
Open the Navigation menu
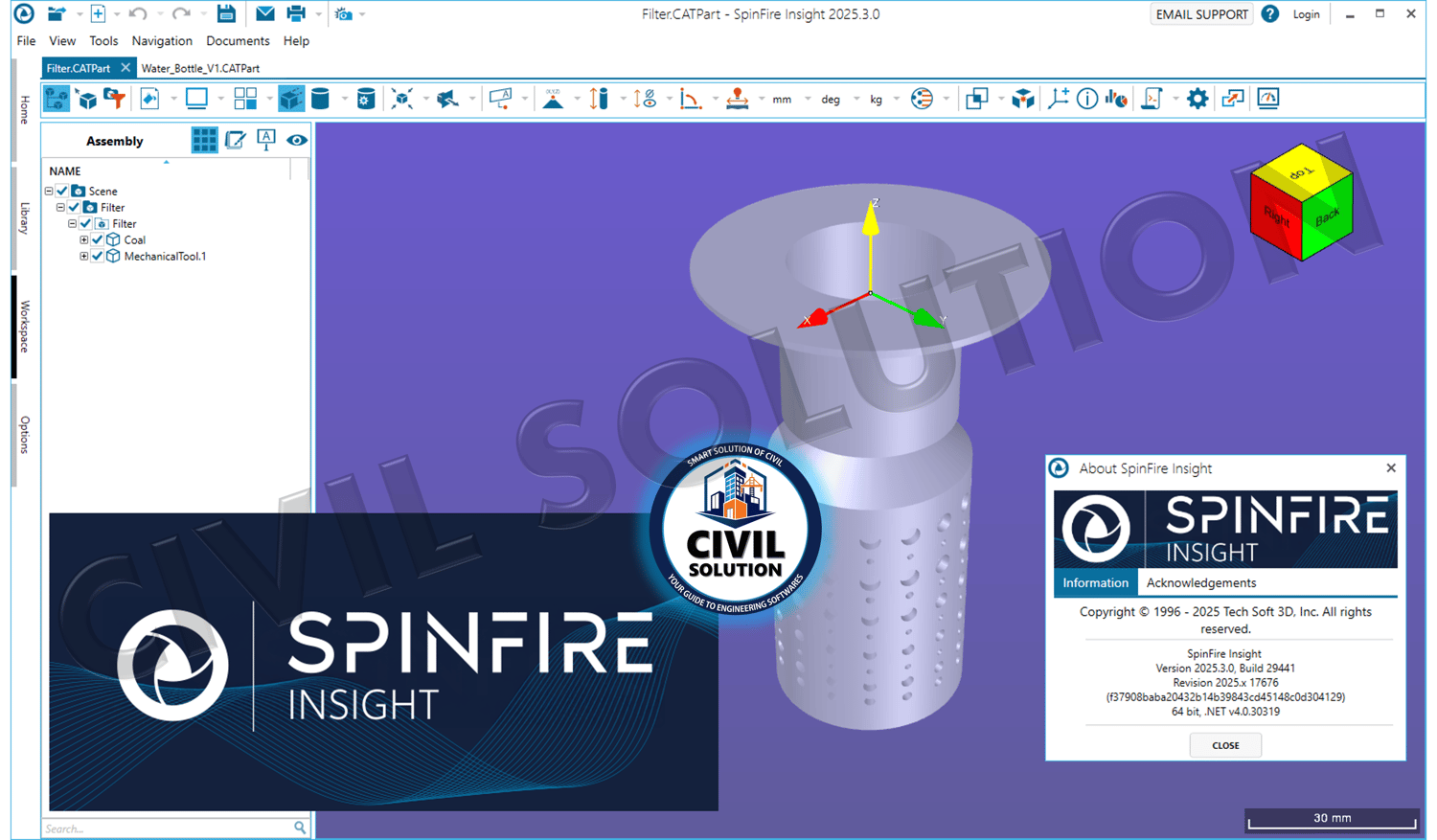[x=162, y=41]
